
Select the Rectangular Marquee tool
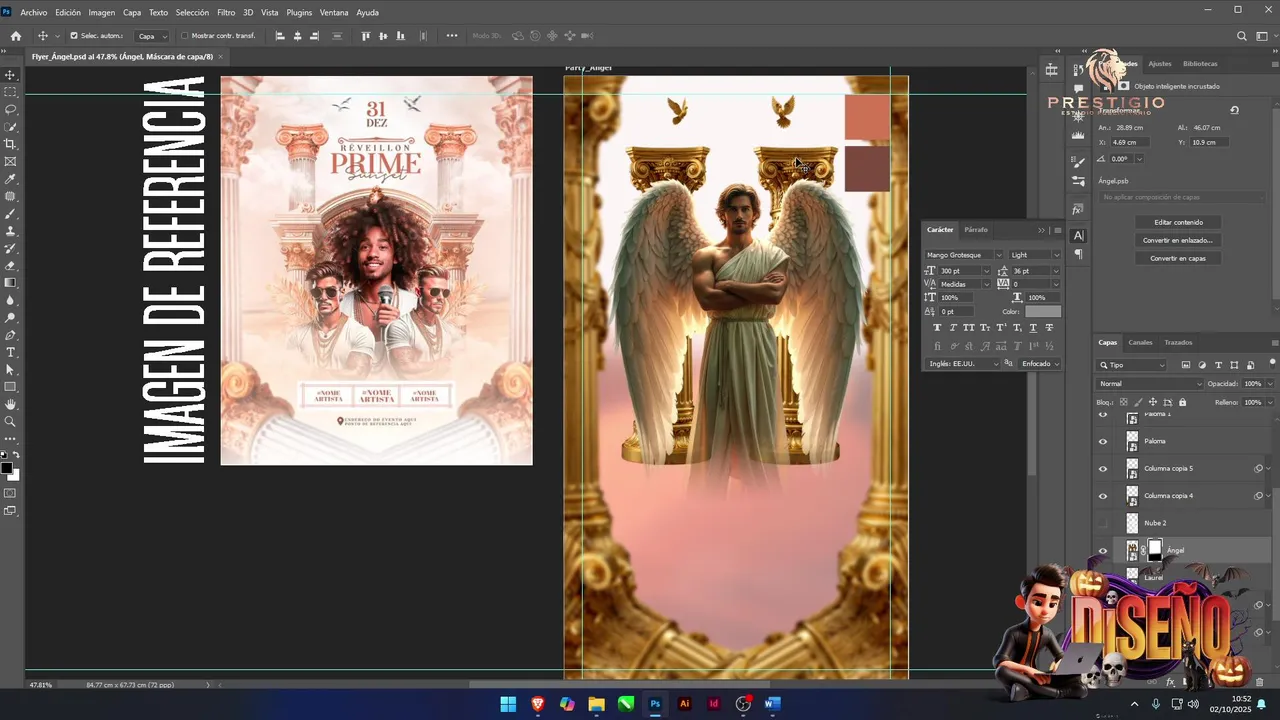click(x=10, y=92)
